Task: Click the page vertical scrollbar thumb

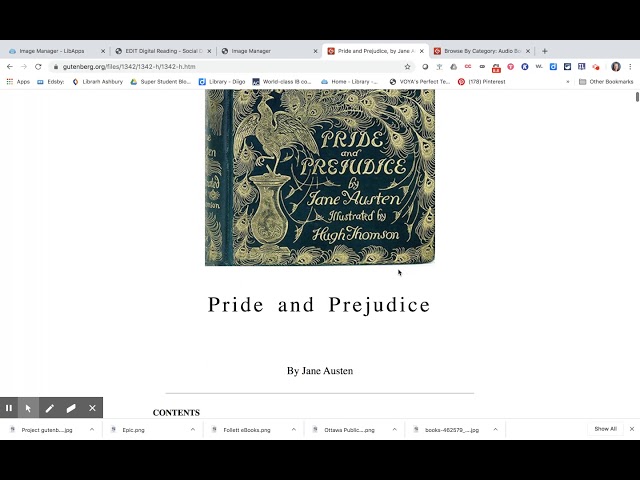Action: click(637, 97)
